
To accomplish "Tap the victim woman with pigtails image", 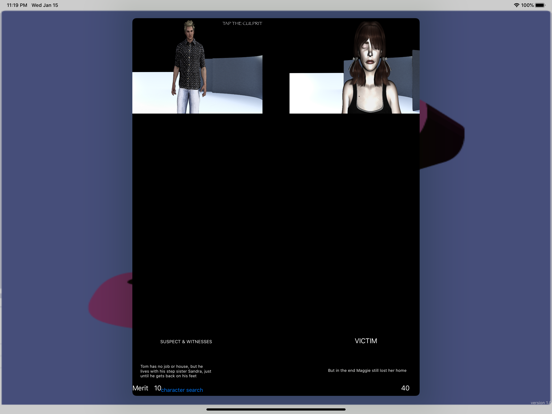I will tap(354, 67).
